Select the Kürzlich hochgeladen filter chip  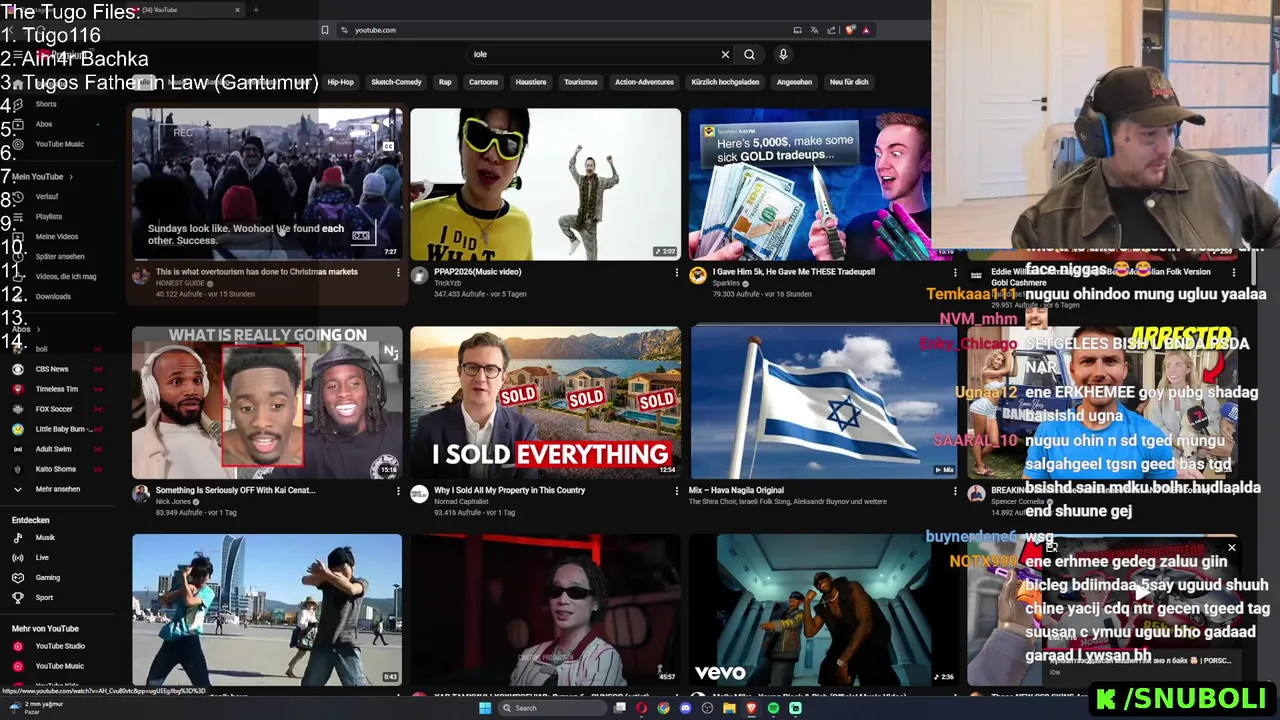click(725, 82)
